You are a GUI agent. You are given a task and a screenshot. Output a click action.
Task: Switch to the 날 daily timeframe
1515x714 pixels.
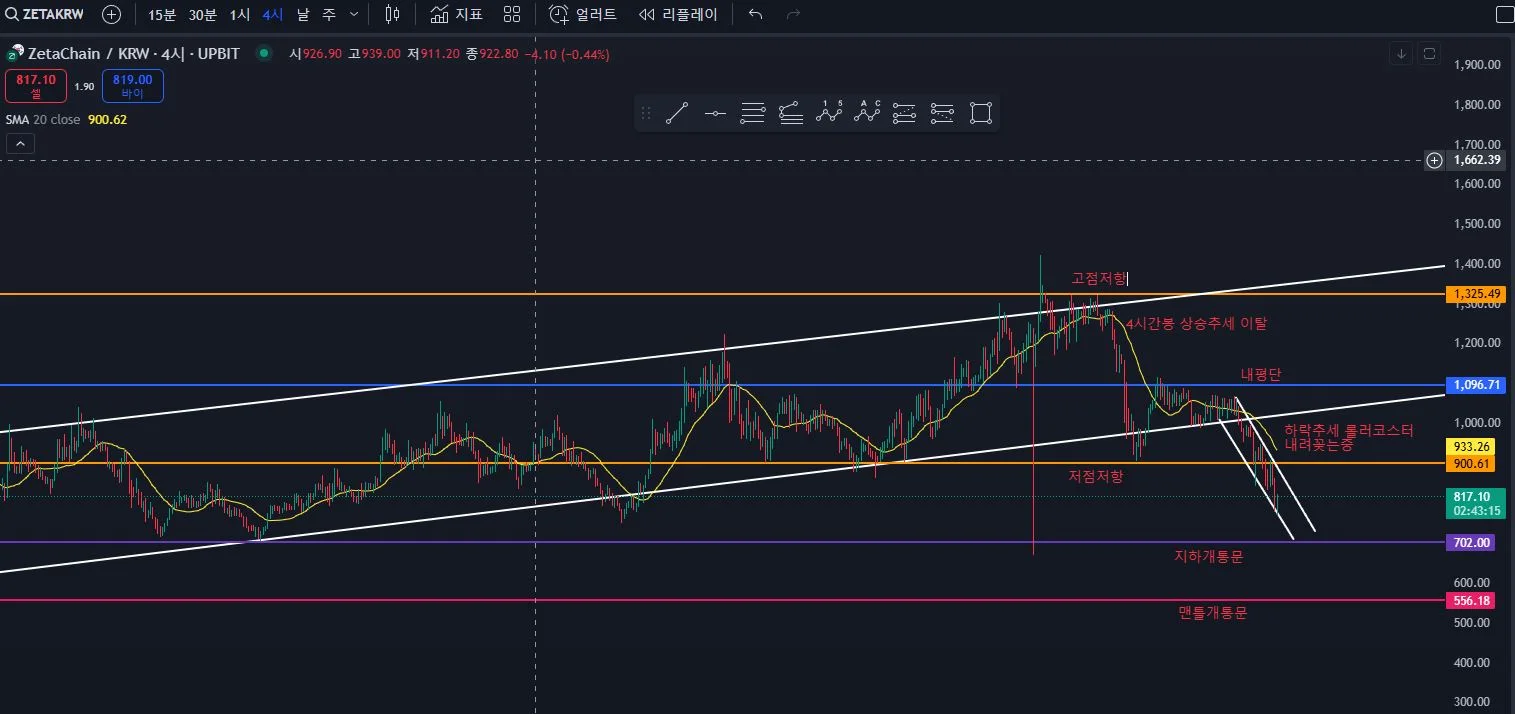tap(303, 15)
